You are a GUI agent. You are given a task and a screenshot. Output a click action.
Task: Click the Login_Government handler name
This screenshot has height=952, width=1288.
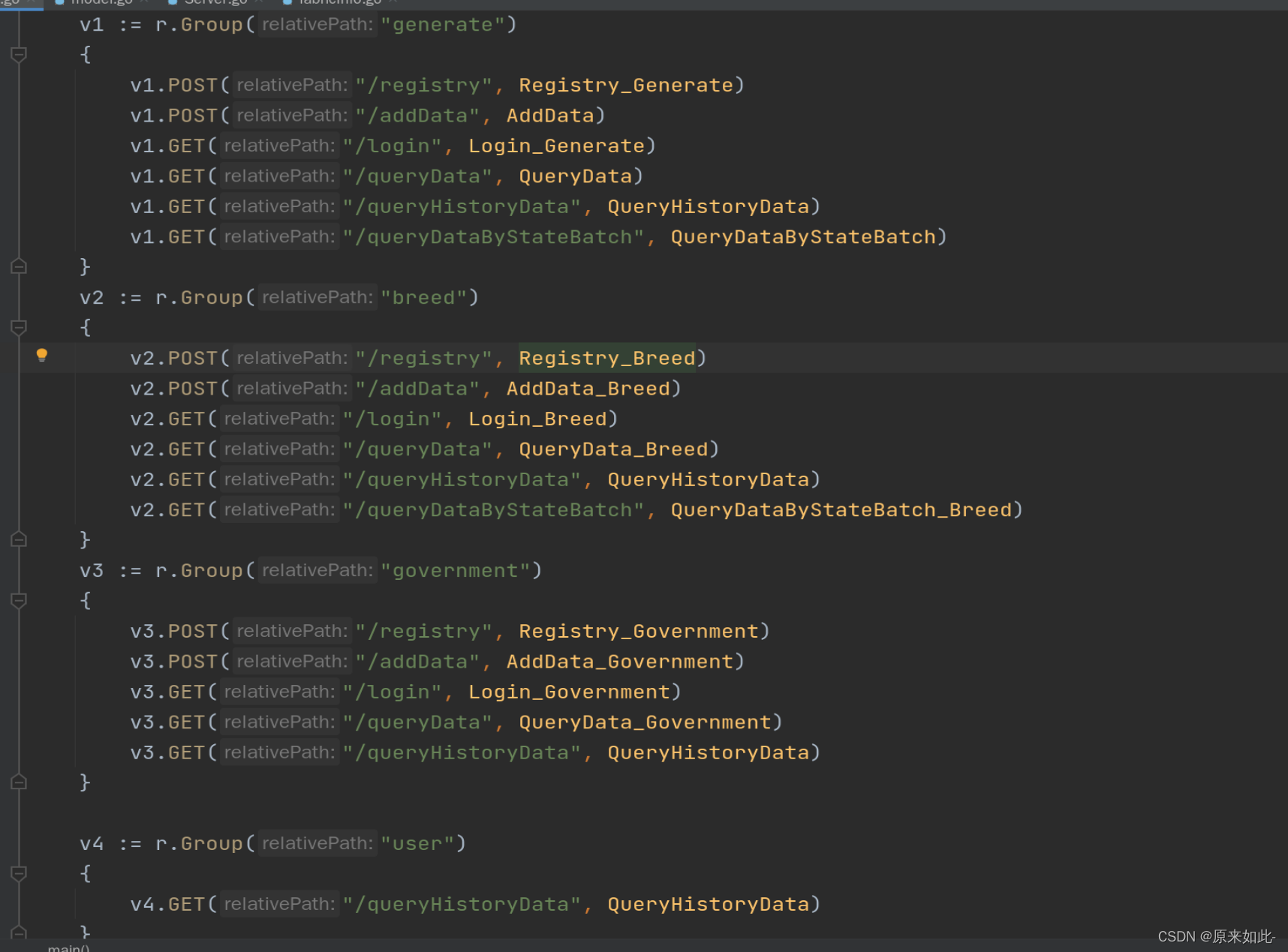tap(569, 692)
